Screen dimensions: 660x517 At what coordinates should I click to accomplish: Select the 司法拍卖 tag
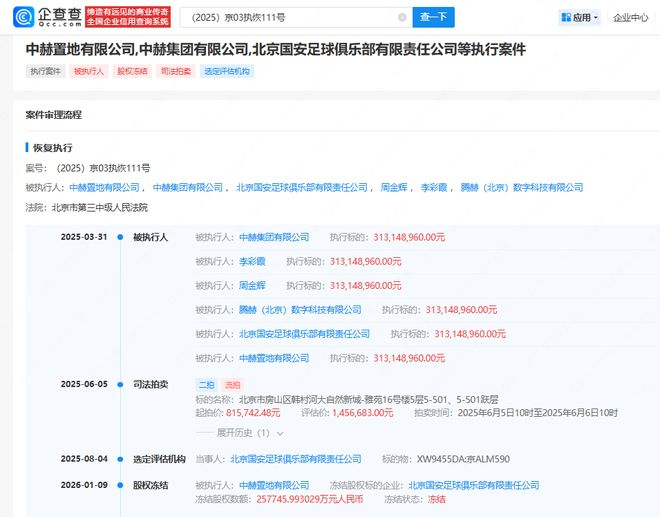(174, 72)
